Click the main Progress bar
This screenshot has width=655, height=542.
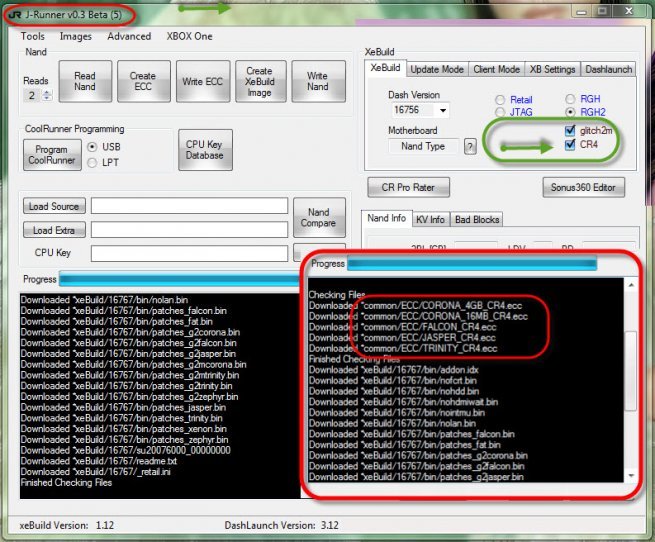point(180,279)
